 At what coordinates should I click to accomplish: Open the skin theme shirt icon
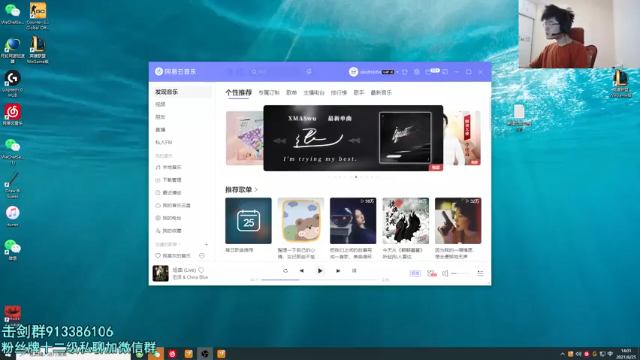[405, 72]
